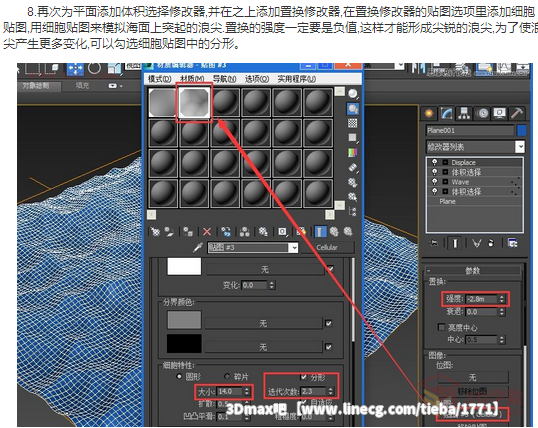Open the Motion panel tab
Image resolution: width=538 pixels, height=428 pixels.
coord(482,113)
